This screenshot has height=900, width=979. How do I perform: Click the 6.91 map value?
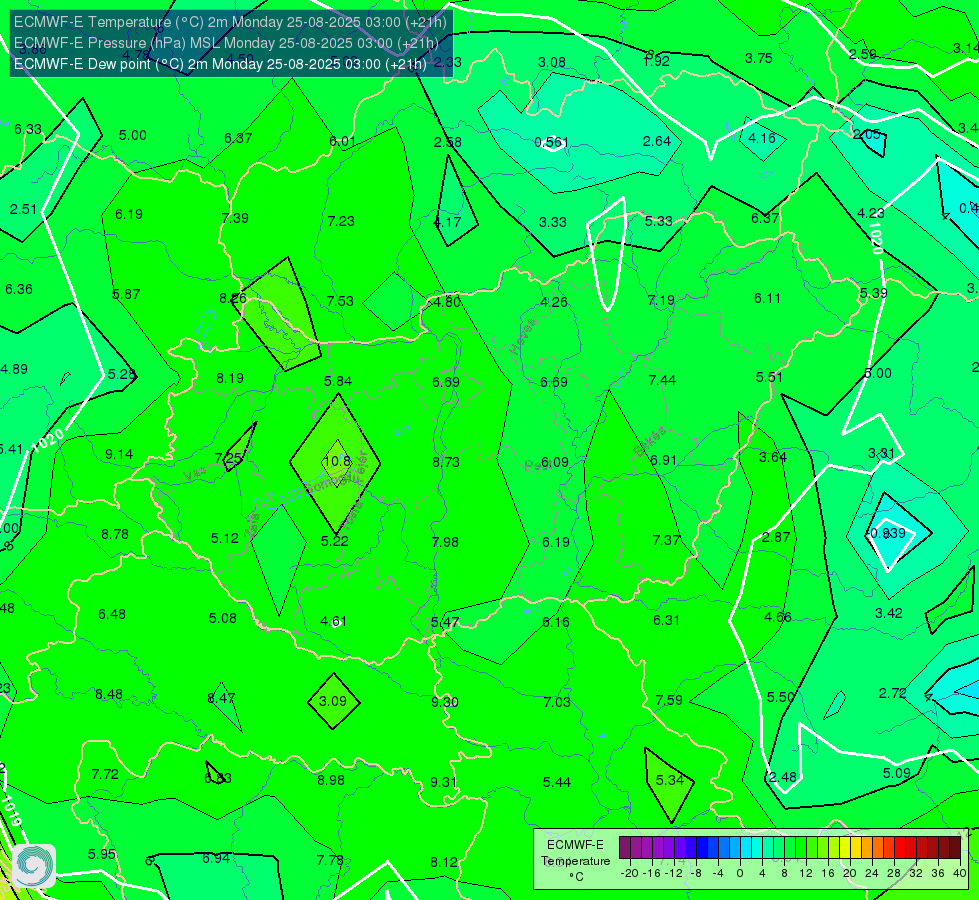(x=664, y=460)
